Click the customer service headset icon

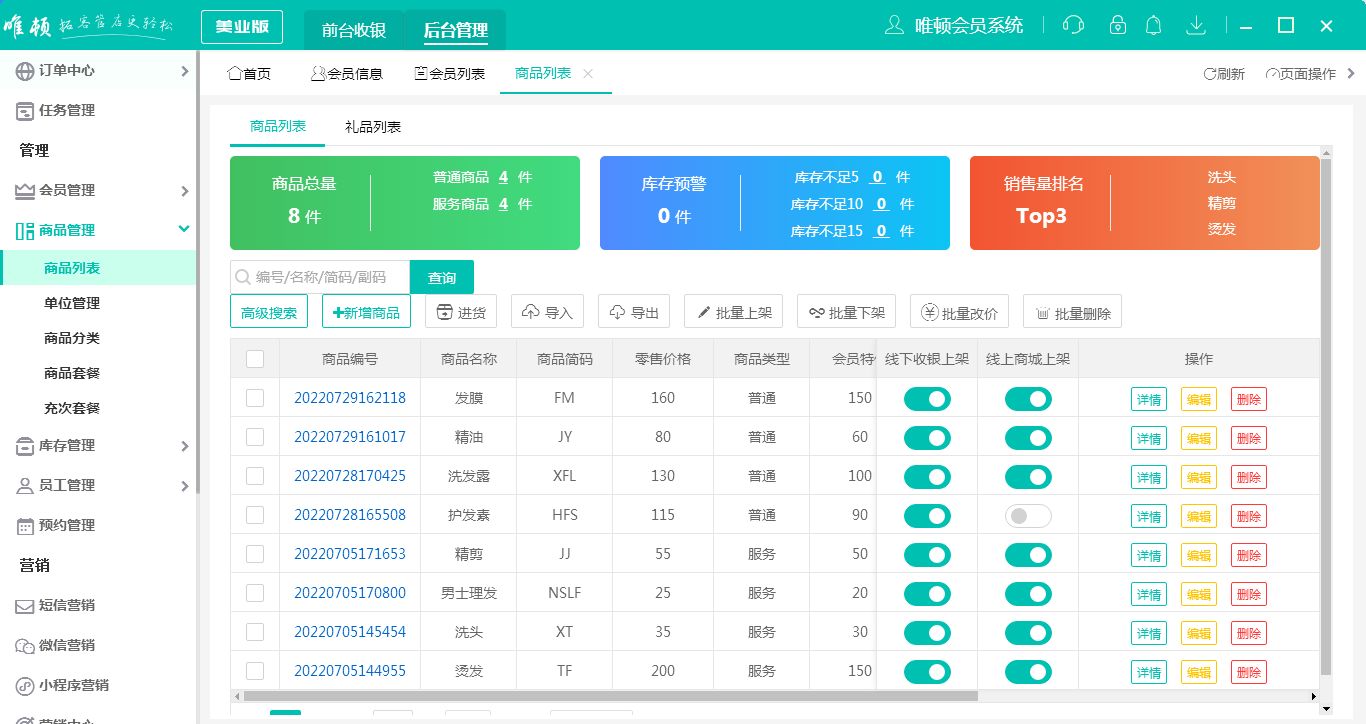point(1074,25)
